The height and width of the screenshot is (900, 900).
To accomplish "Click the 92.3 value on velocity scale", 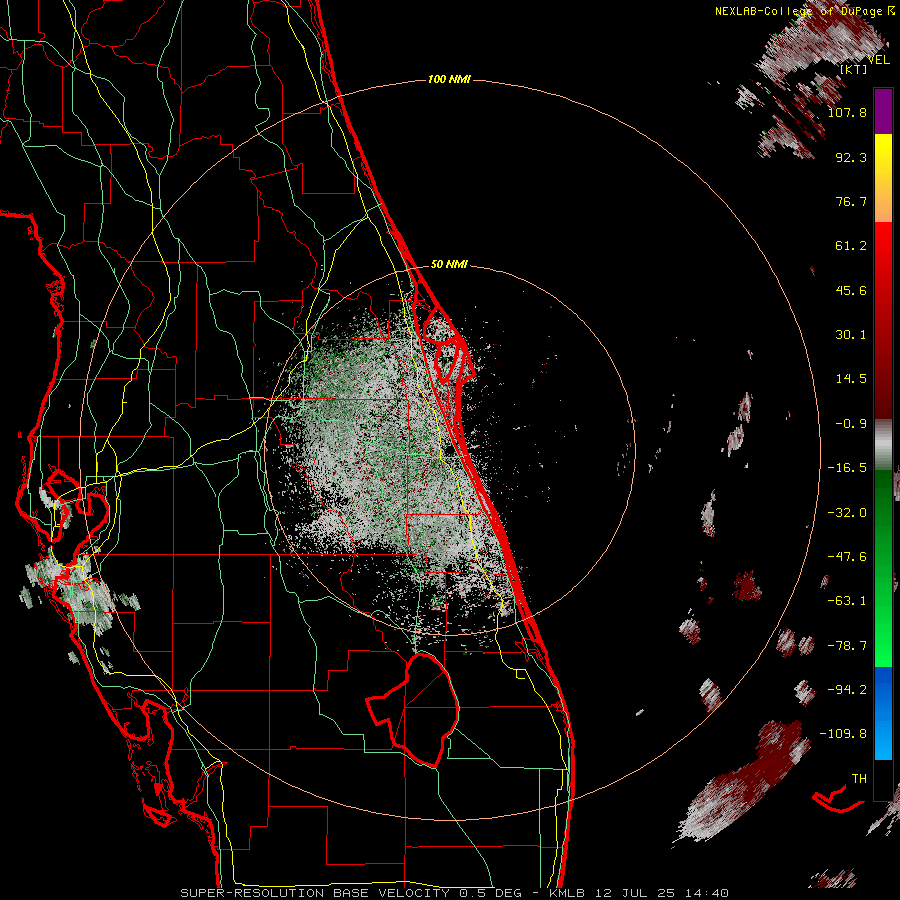I will [851, 157].
